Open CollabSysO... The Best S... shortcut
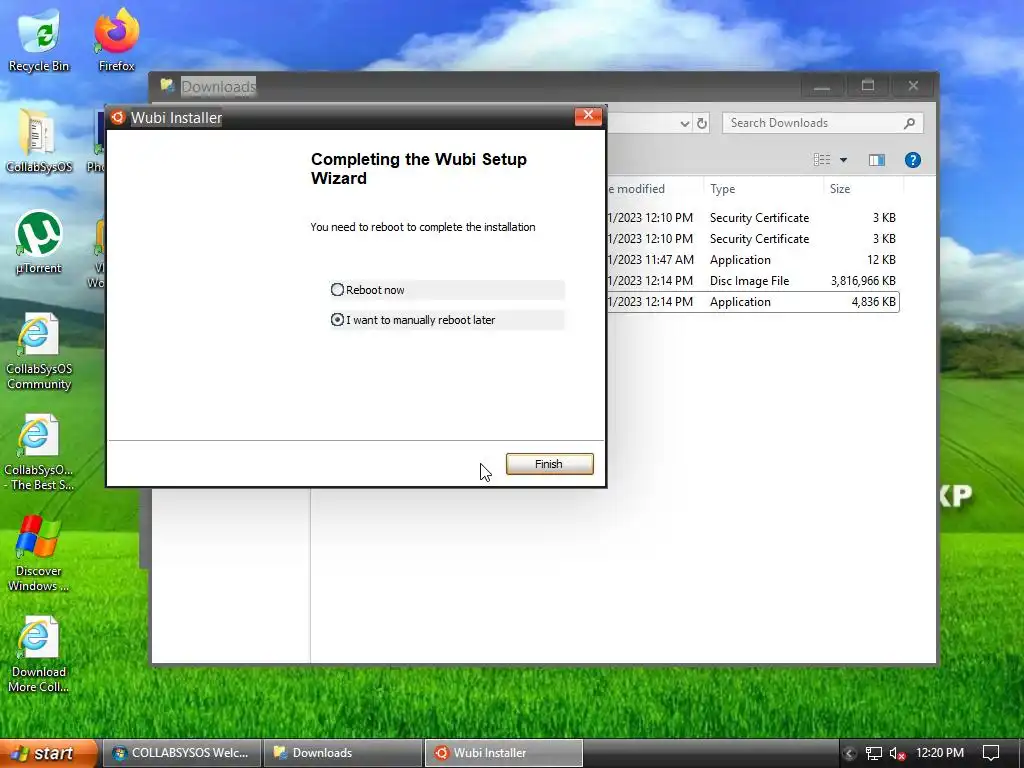This screenshot has height=768, width=1024. 39,453
